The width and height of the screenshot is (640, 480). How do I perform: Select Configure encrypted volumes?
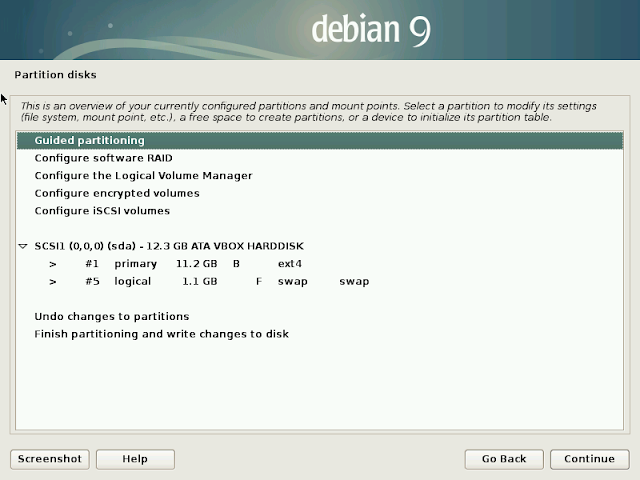pyautogui.click(x=320, y=193)
